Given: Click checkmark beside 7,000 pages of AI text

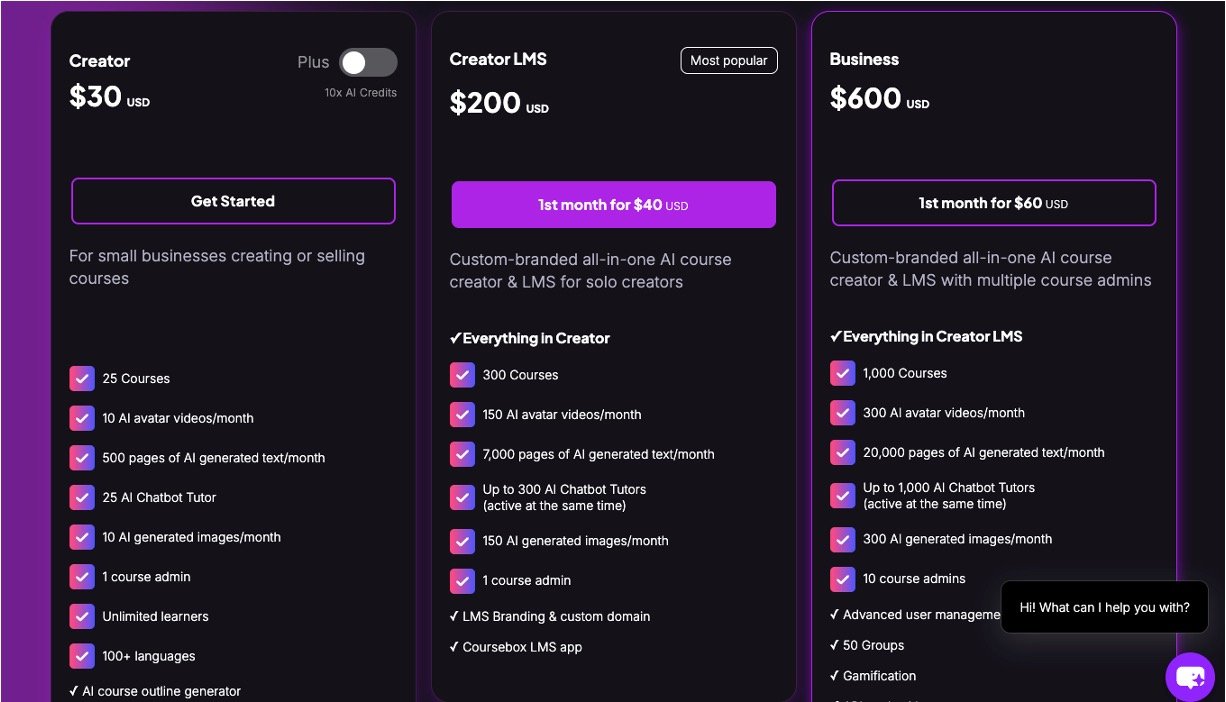Looking at the screenshot, I should 462,454.
